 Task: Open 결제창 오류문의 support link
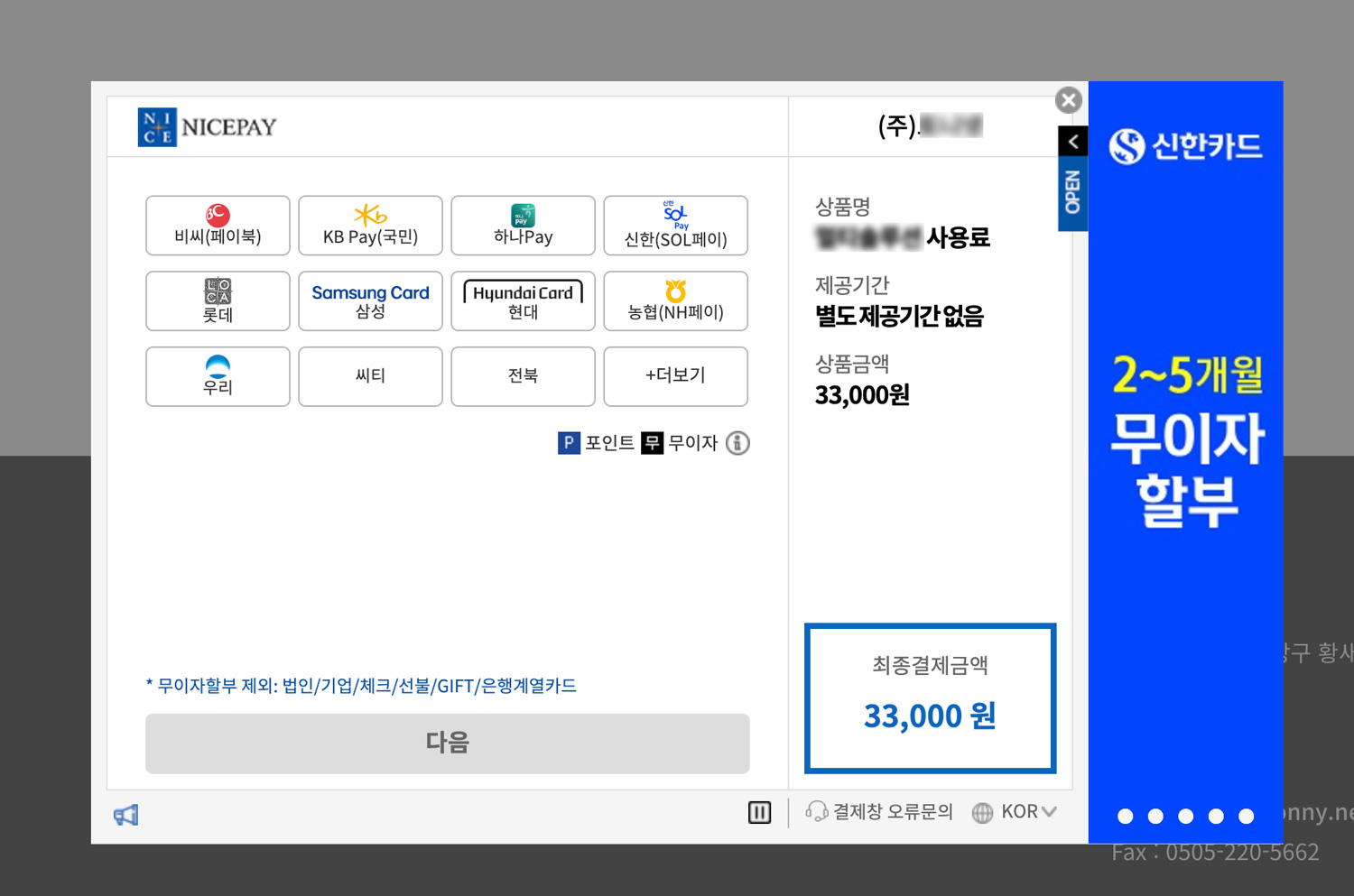point(879,812)
